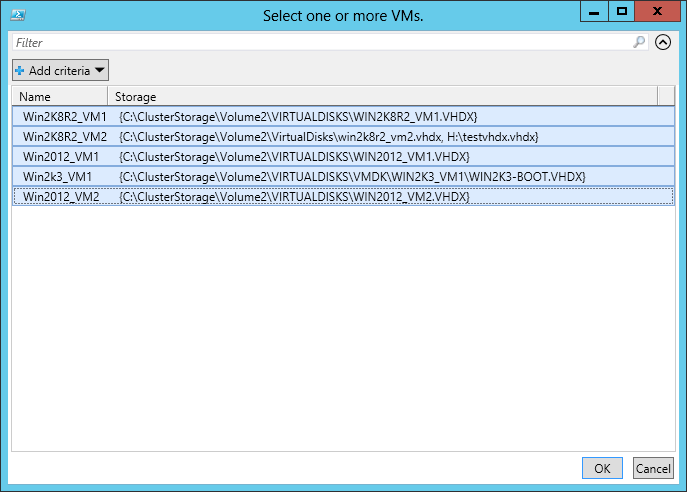Select the Win2012_VM1 row
The image size is (687, 492).
click(60, 157)
